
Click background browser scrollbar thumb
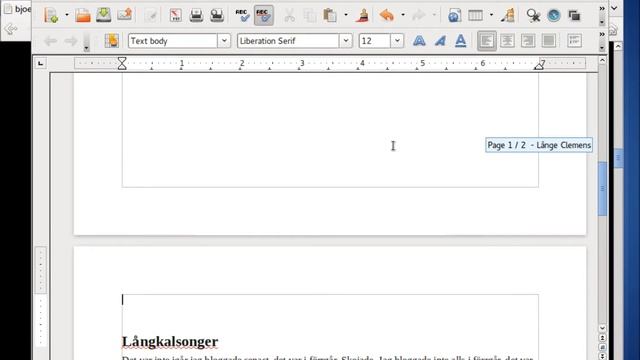coord(618,158)
